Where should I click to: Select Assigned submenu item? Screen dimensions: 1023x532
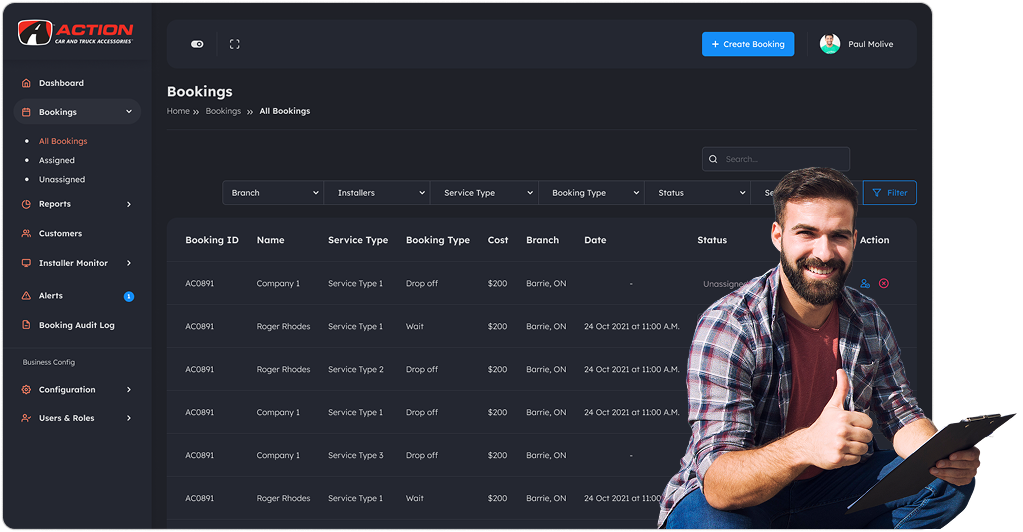point(57,161)
